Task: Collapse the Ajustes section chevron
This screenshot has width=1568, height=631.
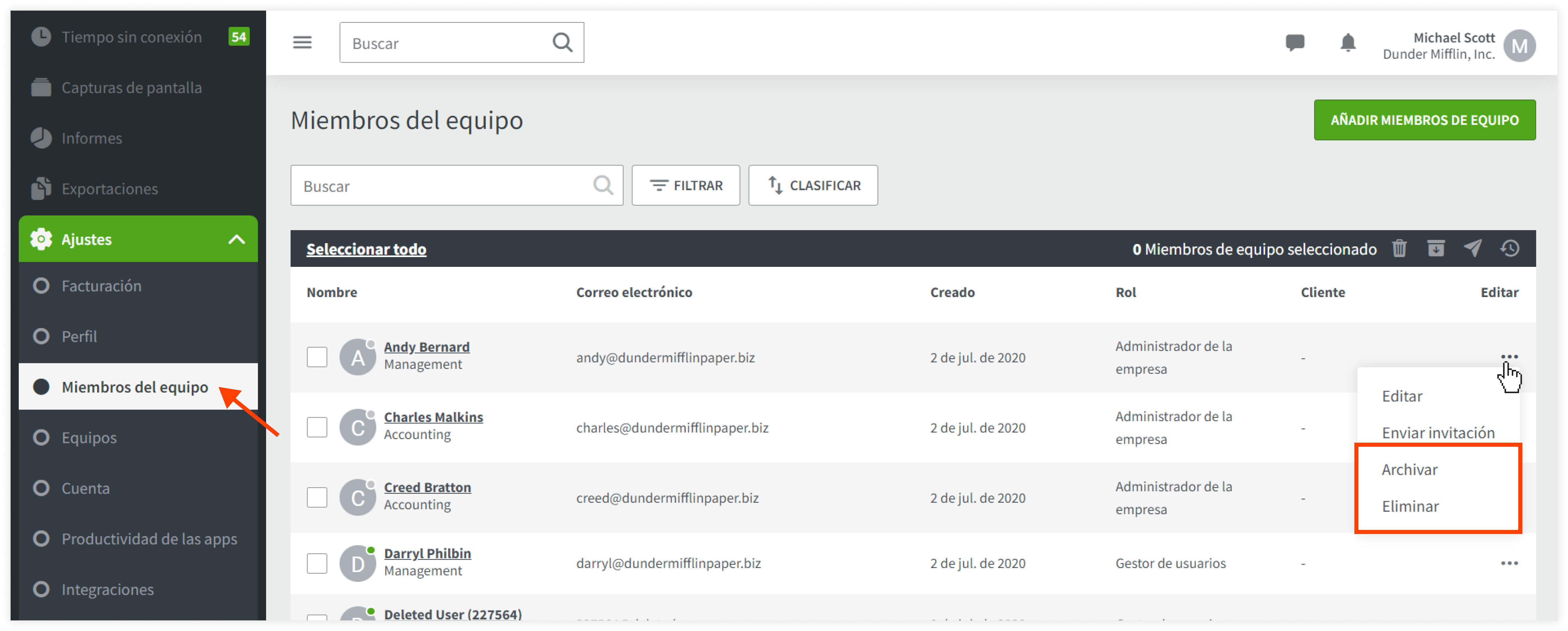Action: pos(236,239)
